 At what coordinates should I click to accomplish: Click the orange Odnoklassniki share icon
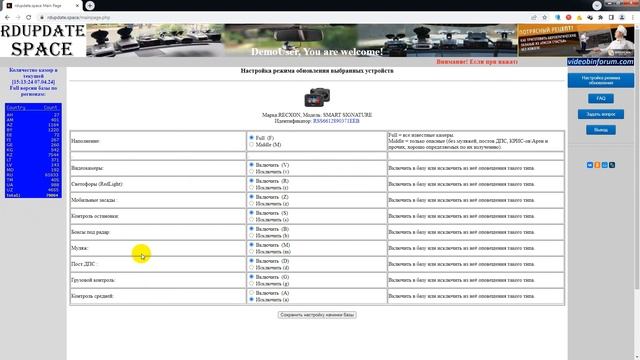(597, 165)
